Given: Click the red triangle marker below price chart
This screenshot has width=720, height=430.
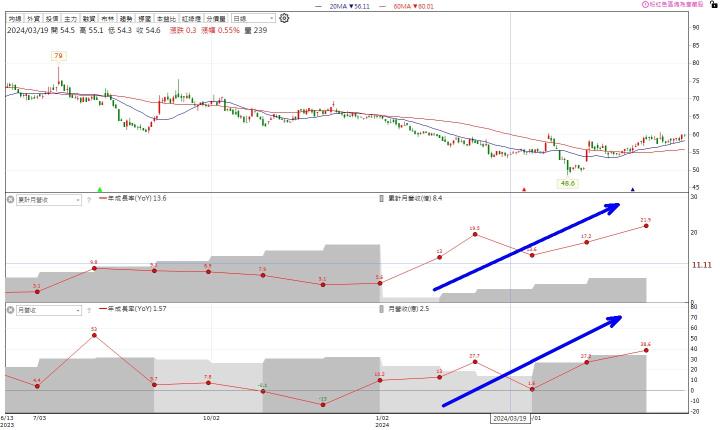Looking at the screenshot, I should 524,189.
